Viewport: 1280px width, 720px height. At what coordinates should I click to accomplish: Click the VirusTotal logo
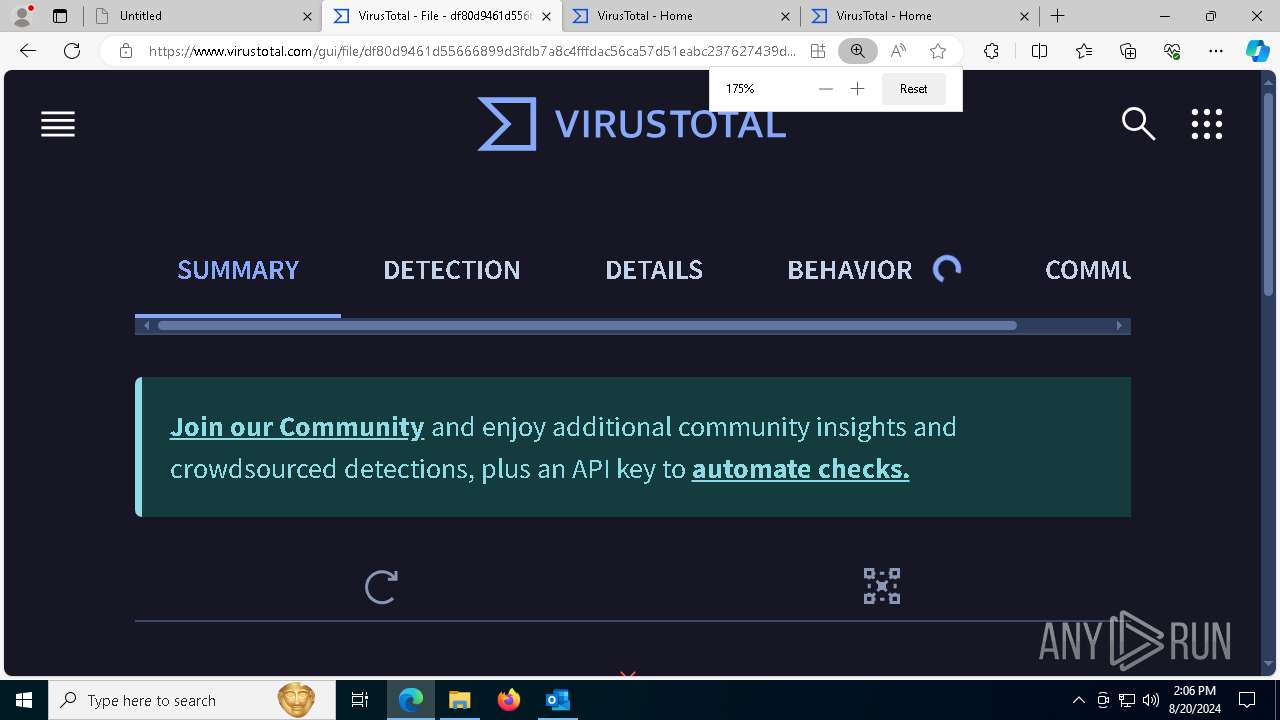pyautogui.click(x=631, y=124)
